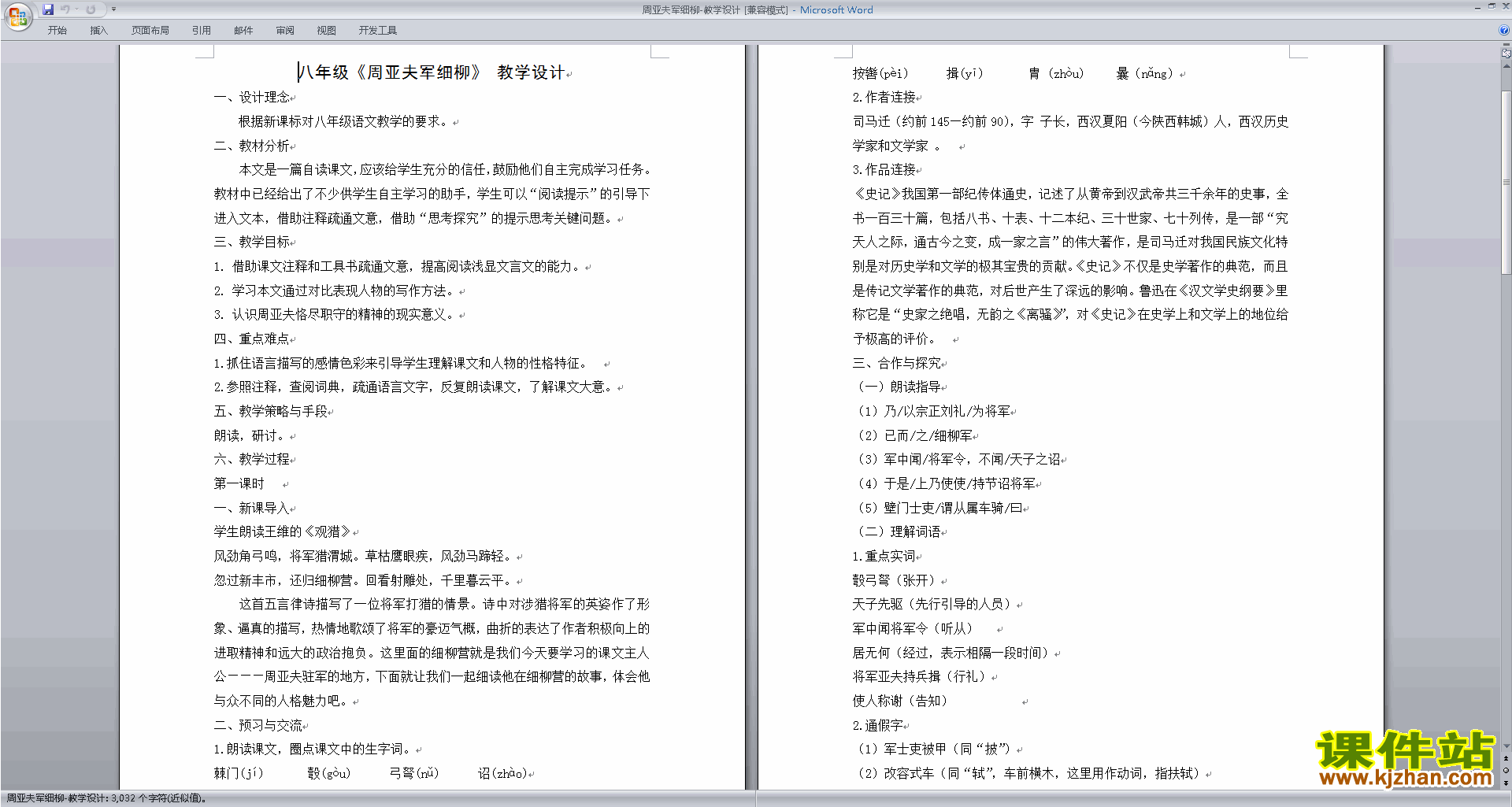Screen dimensions: 1512x807
Task: Click the Redo icon in the quick access toolbar
Action: coord(91,9)
